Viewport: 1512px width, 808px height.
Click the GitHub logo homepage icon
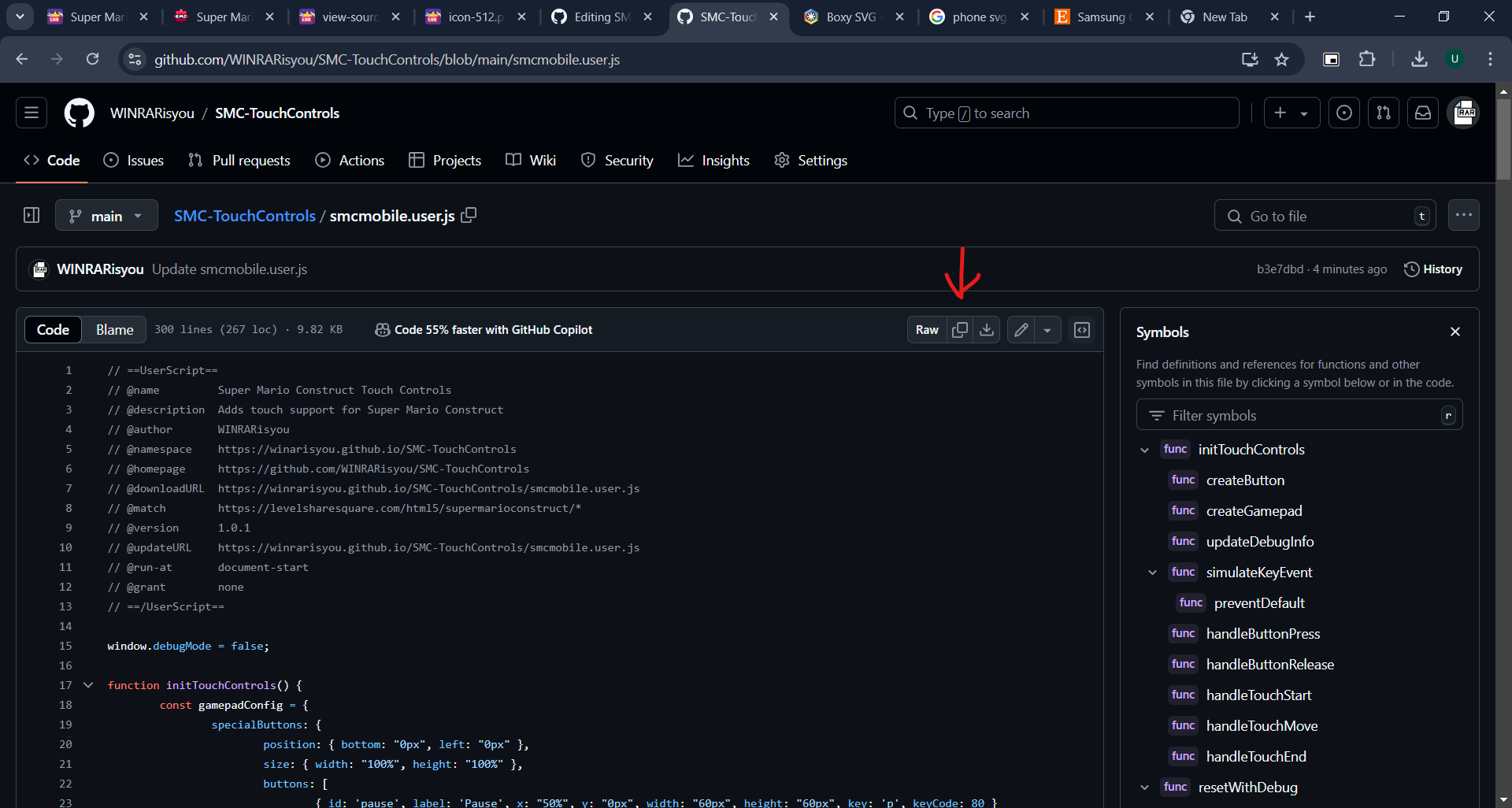coord(79,113)
